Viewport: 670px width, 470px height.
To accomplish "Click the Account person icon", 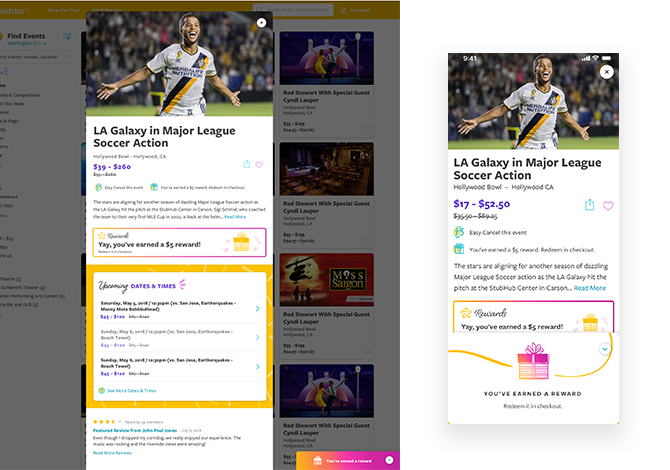I will click(x=344, y=10).
